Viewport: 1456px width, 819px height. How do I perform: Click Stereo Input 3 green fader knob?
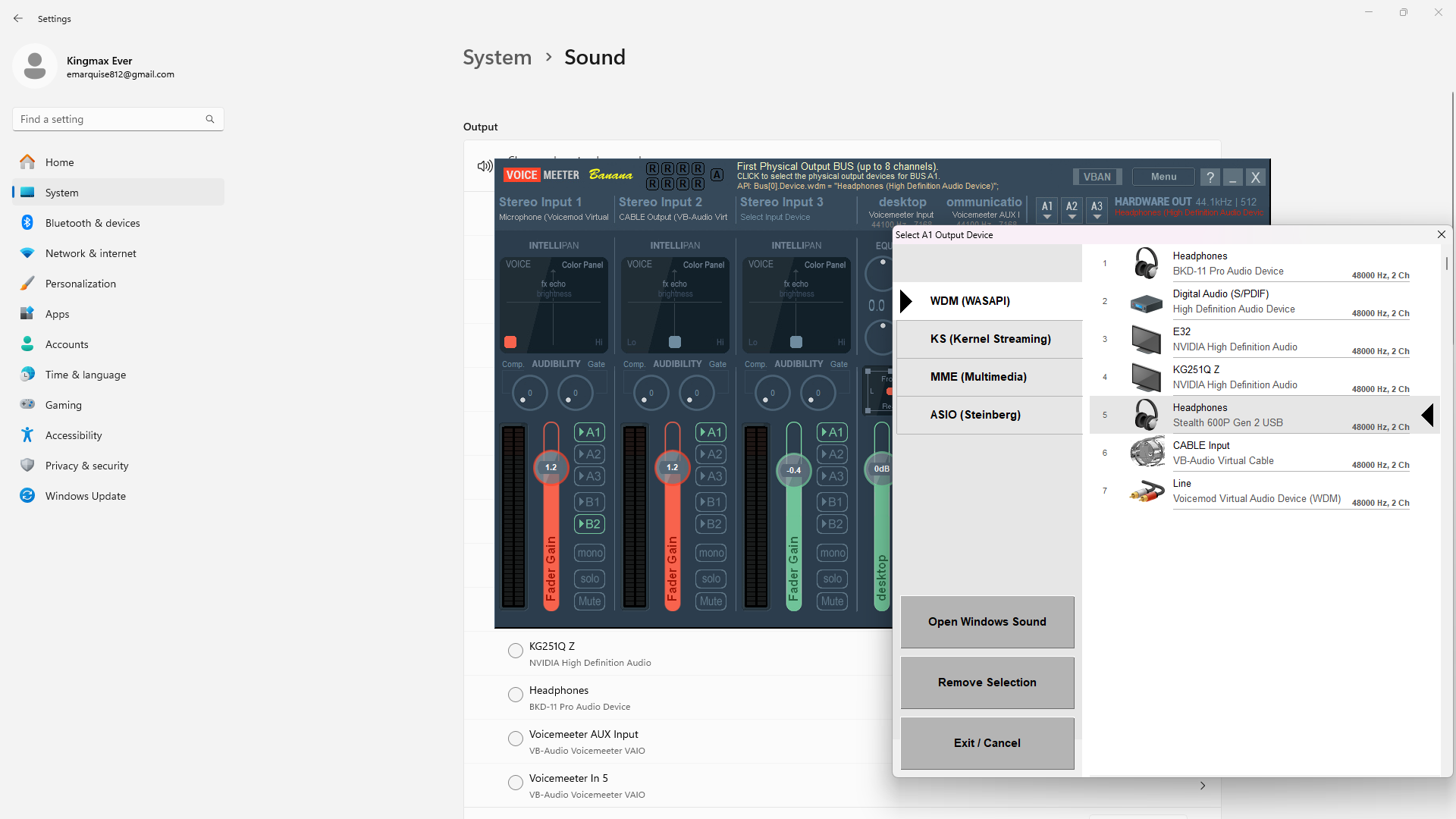(793, 470)
